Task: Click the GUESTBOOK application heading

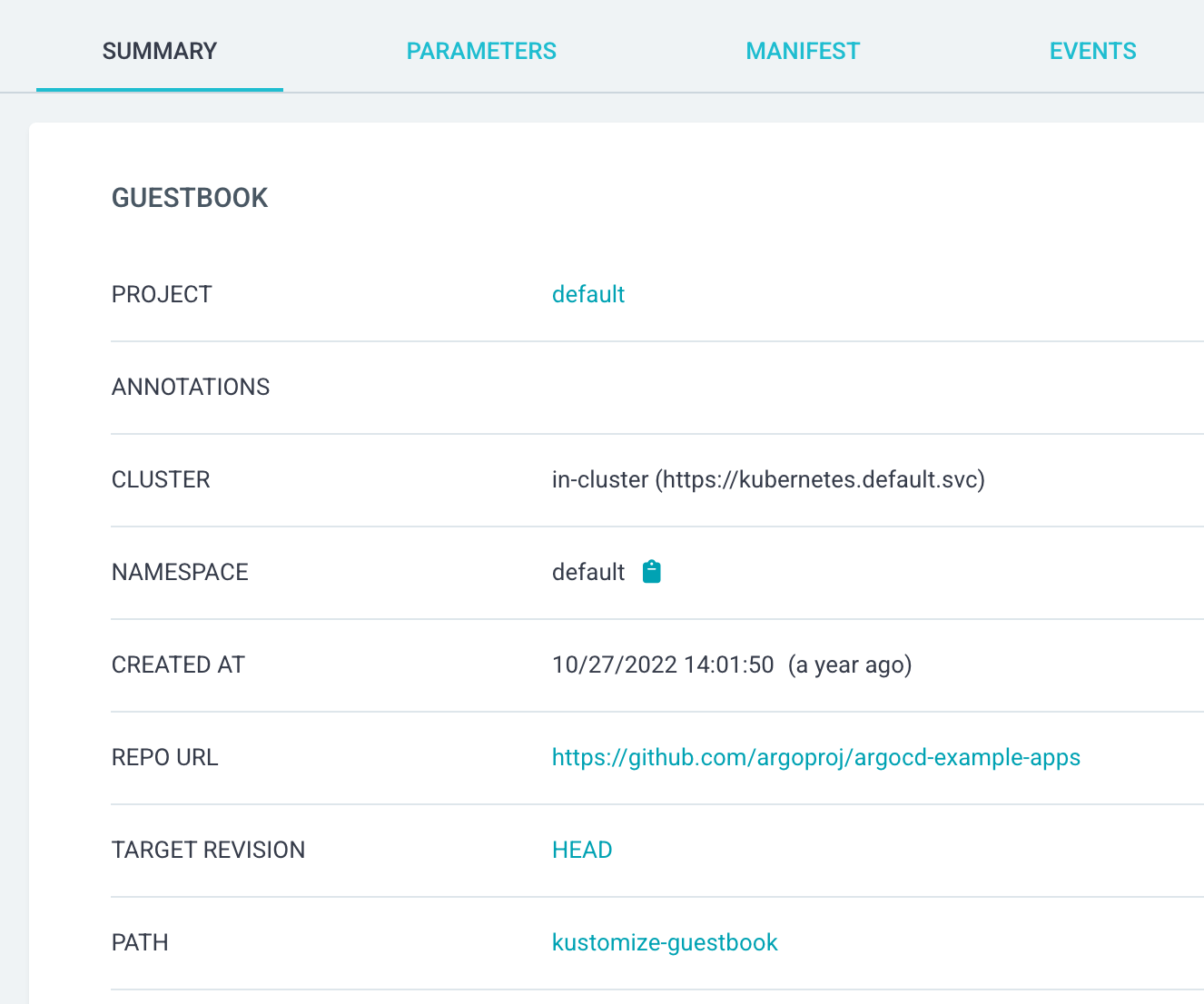Action: (190, 198)
